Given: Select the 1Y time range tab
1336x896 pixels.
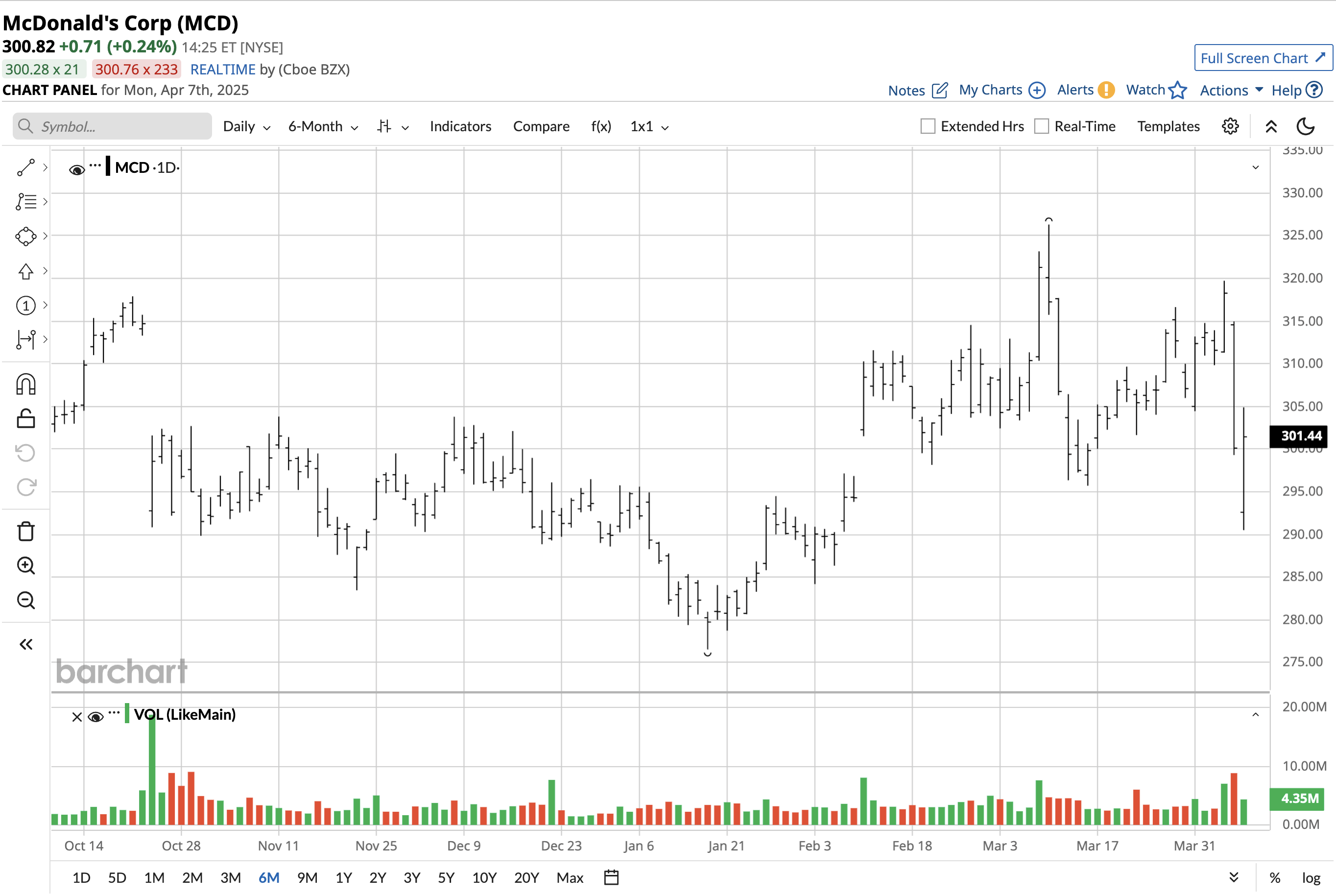Looking at the screenshot, I should tap(343, 877).
